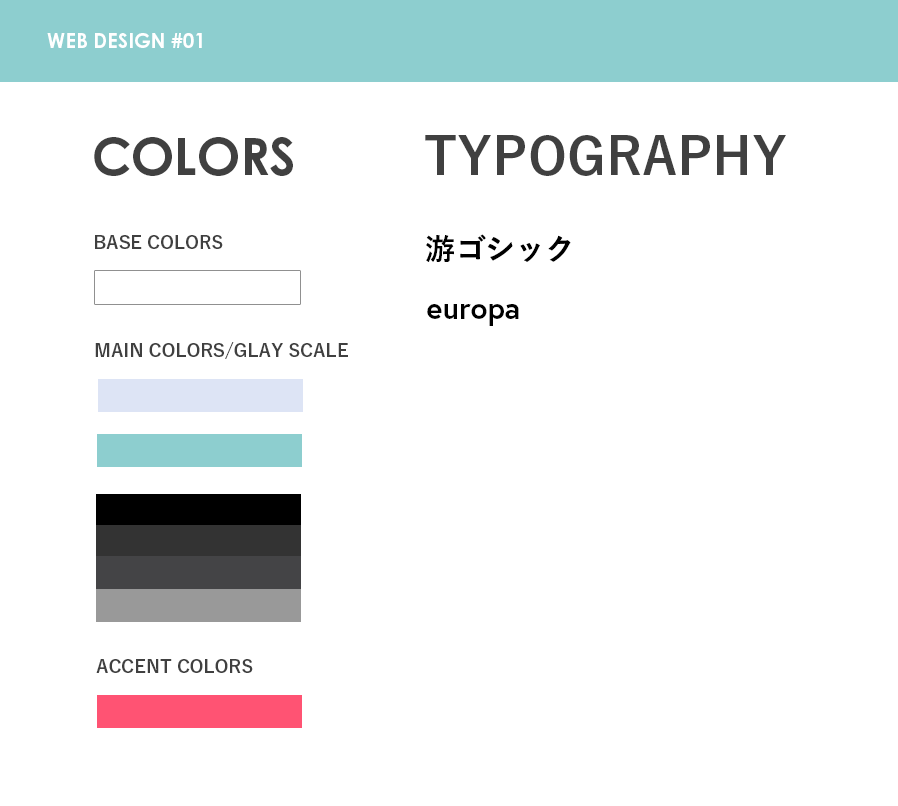Image resolution: width=898 pixels, height=806 pixels.
Task: Select the pure black grayscale swatch
Action: (198, 509)
